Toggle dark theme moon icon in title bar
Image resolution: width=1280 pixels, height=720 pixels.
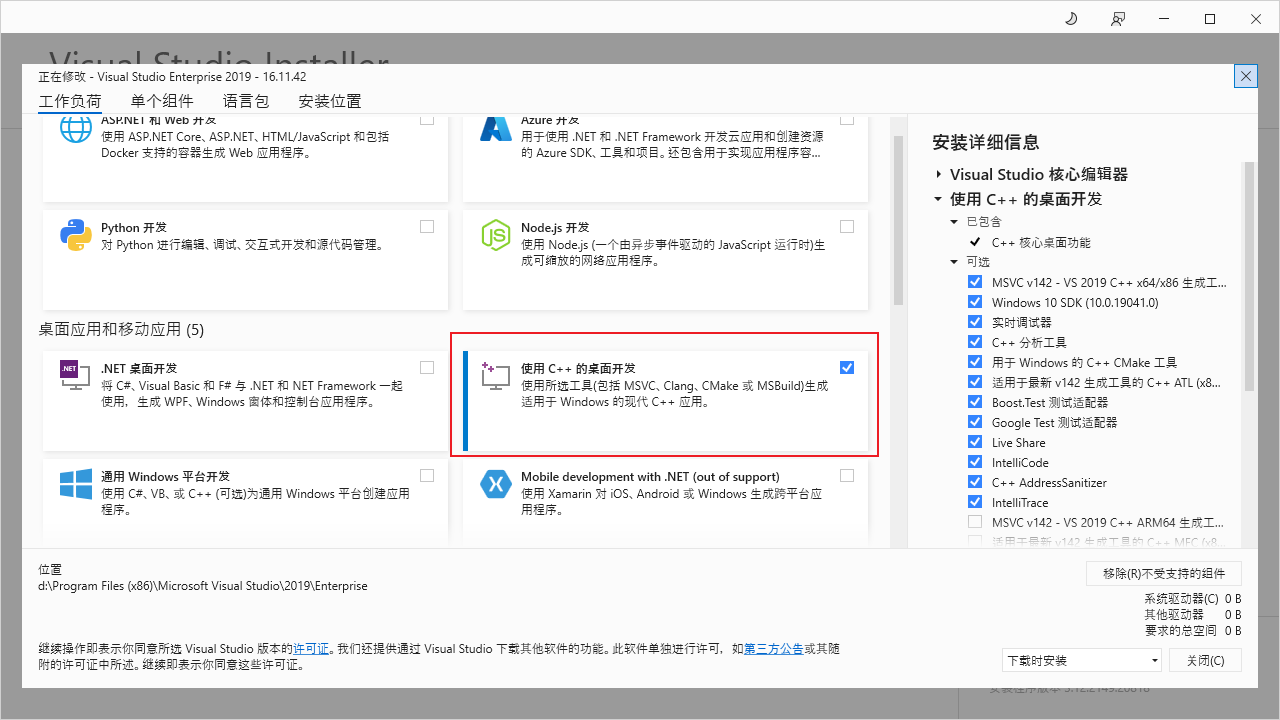point(1071,18)
